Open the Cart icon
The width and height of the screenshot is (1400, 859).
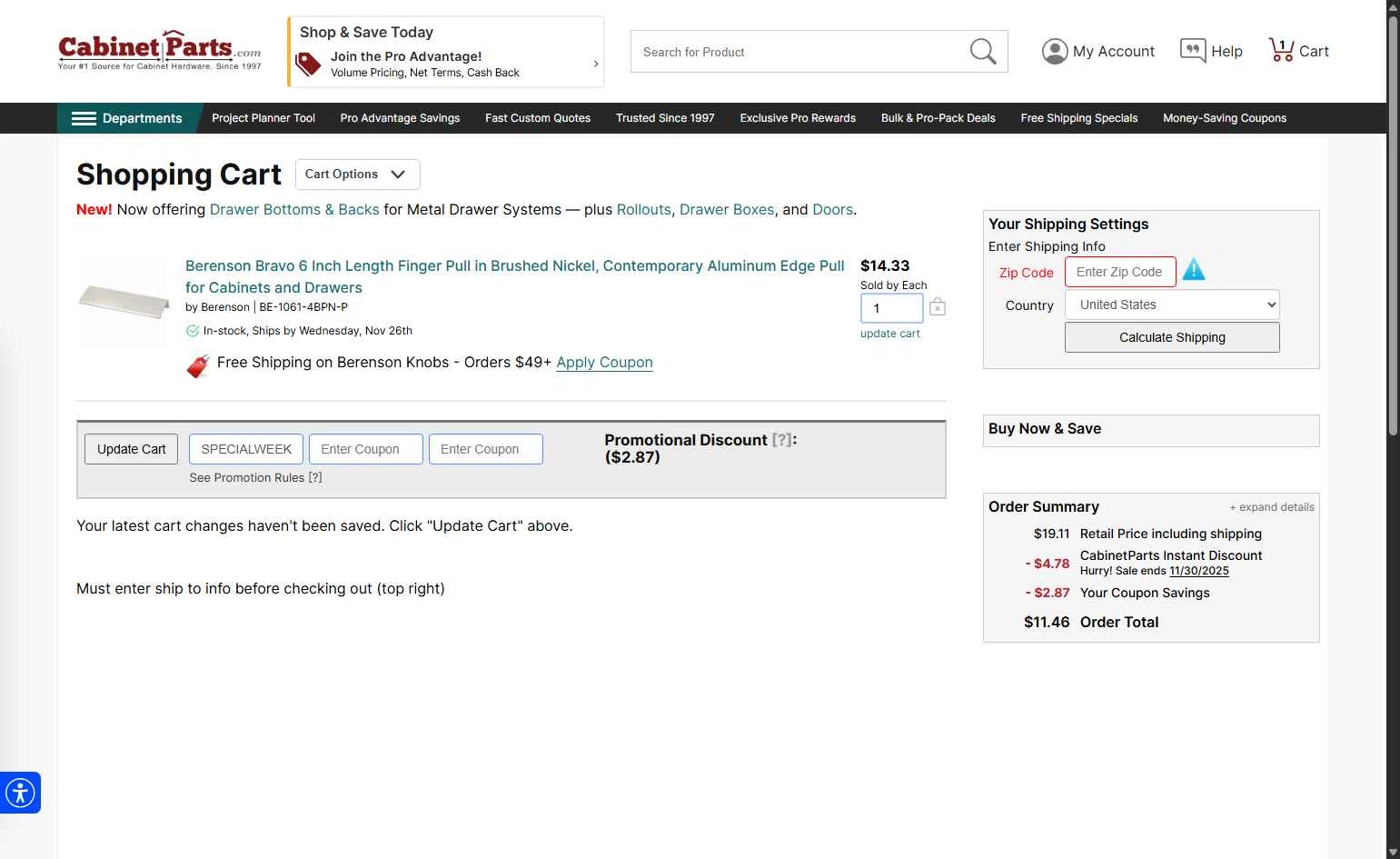coord(1281,50)
